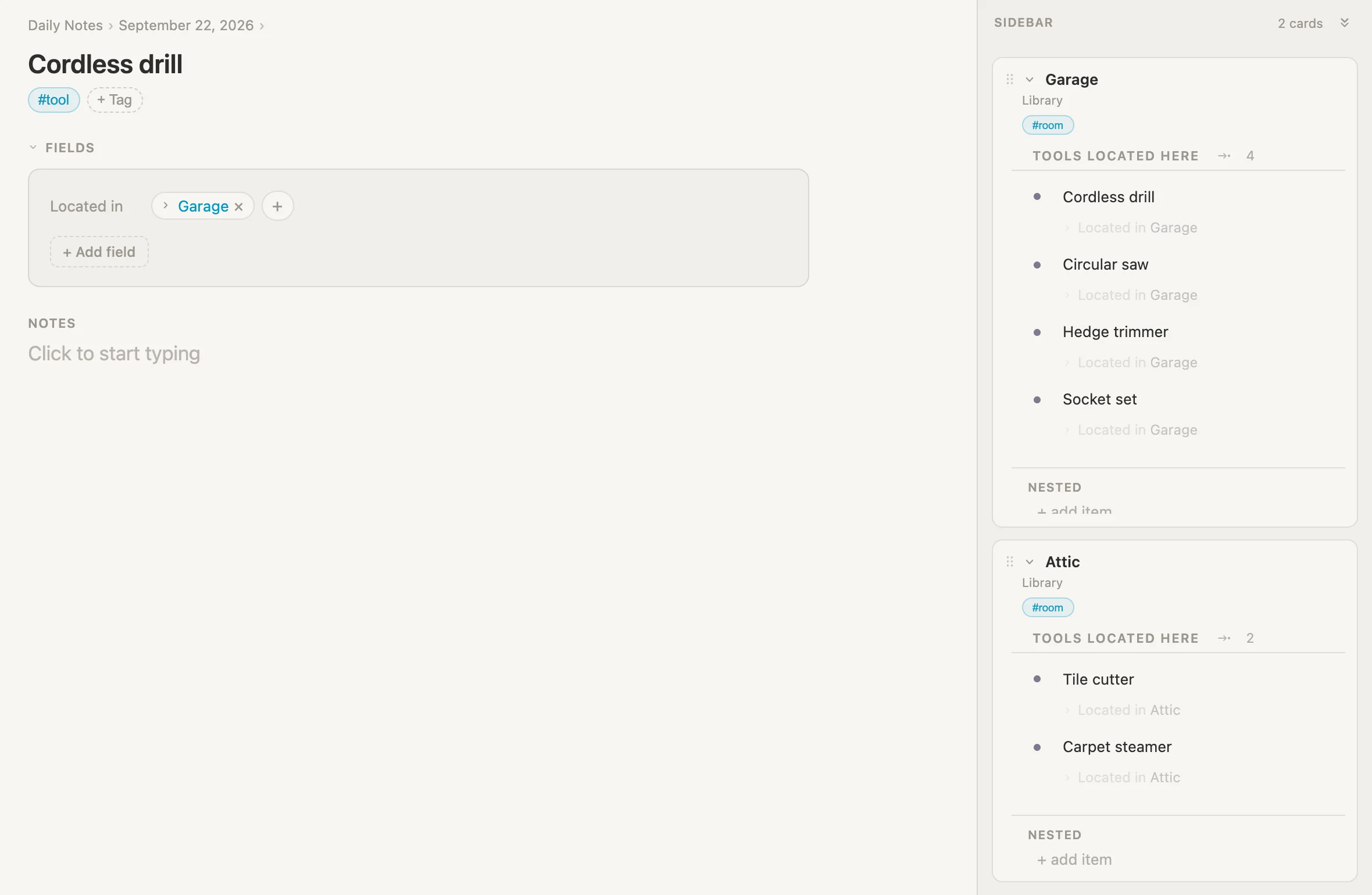Add another value to Located in field
The height and width of the screenshot is (895, 1372).
pyautogui.click(x=277, y=206)
